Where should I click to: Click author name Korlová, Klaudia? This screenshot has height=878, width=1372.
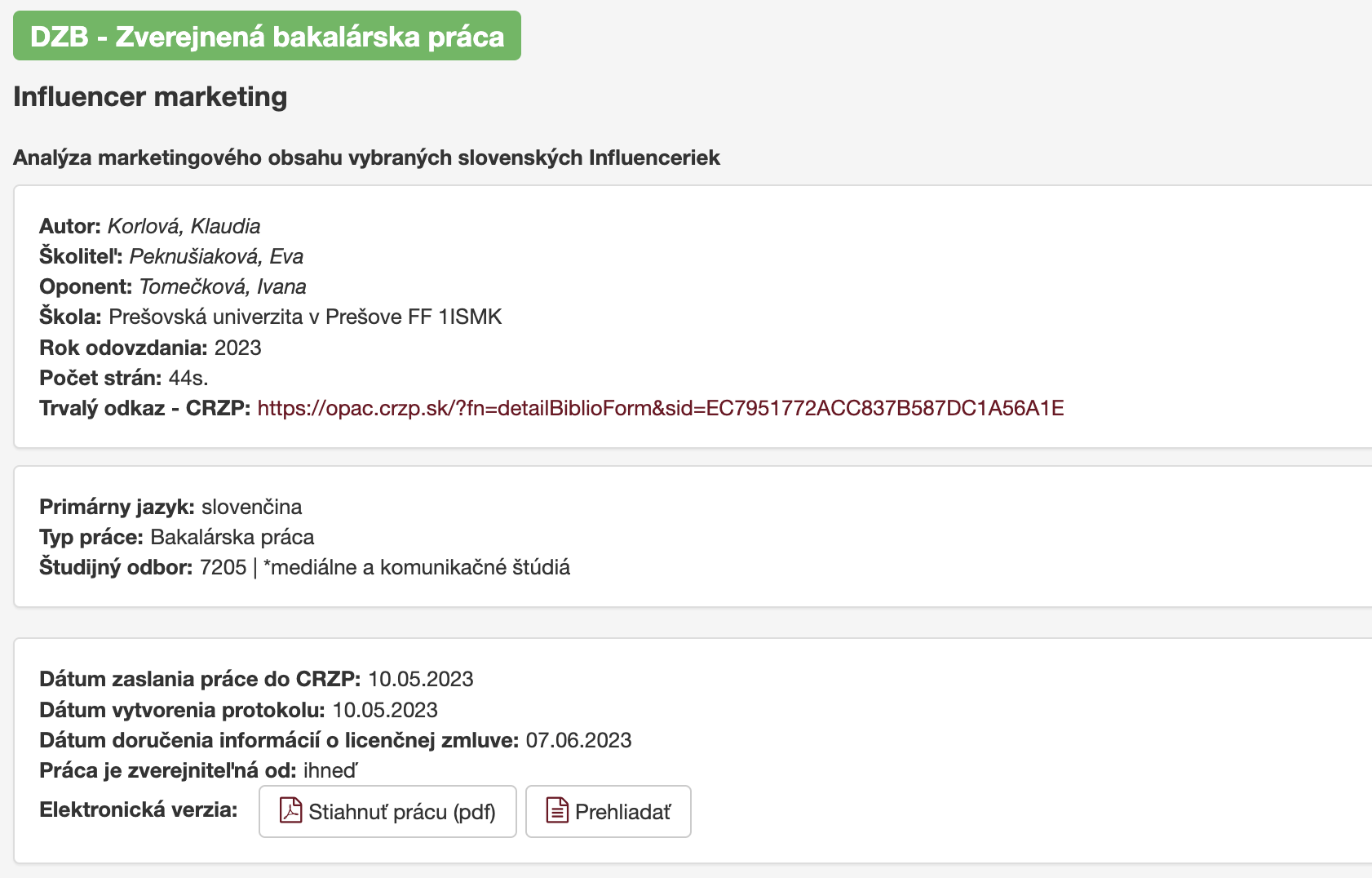(184, 226)
